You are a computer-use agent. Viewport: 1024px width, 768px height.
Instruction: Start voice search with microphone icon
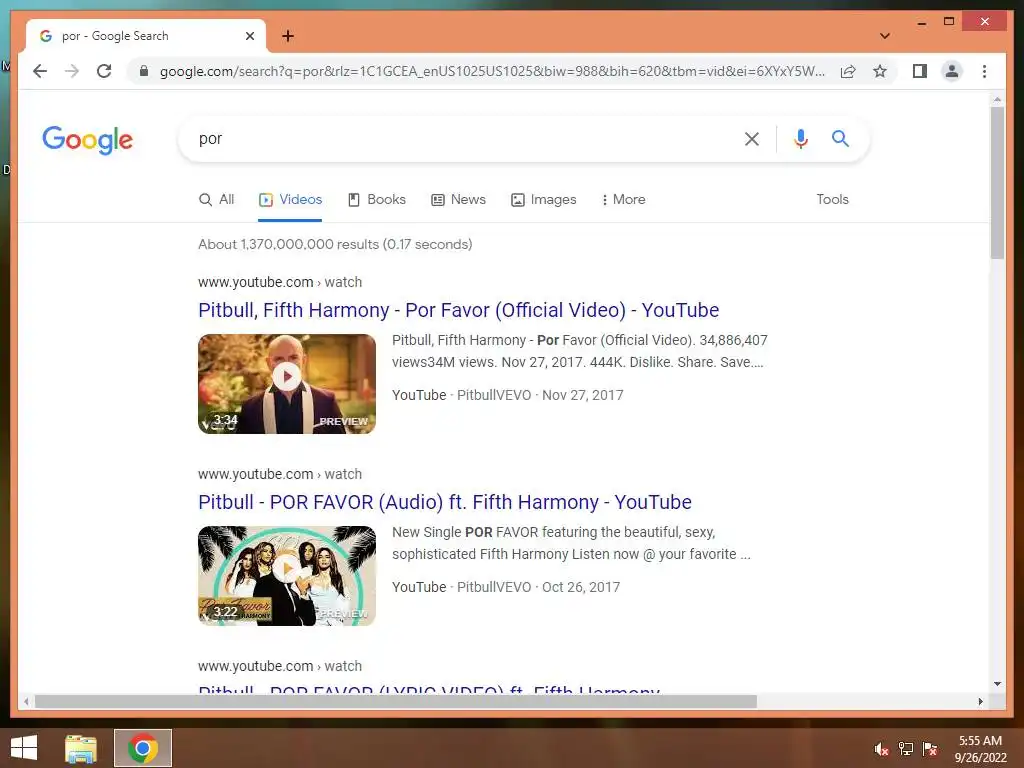click(x=801, y=138)
